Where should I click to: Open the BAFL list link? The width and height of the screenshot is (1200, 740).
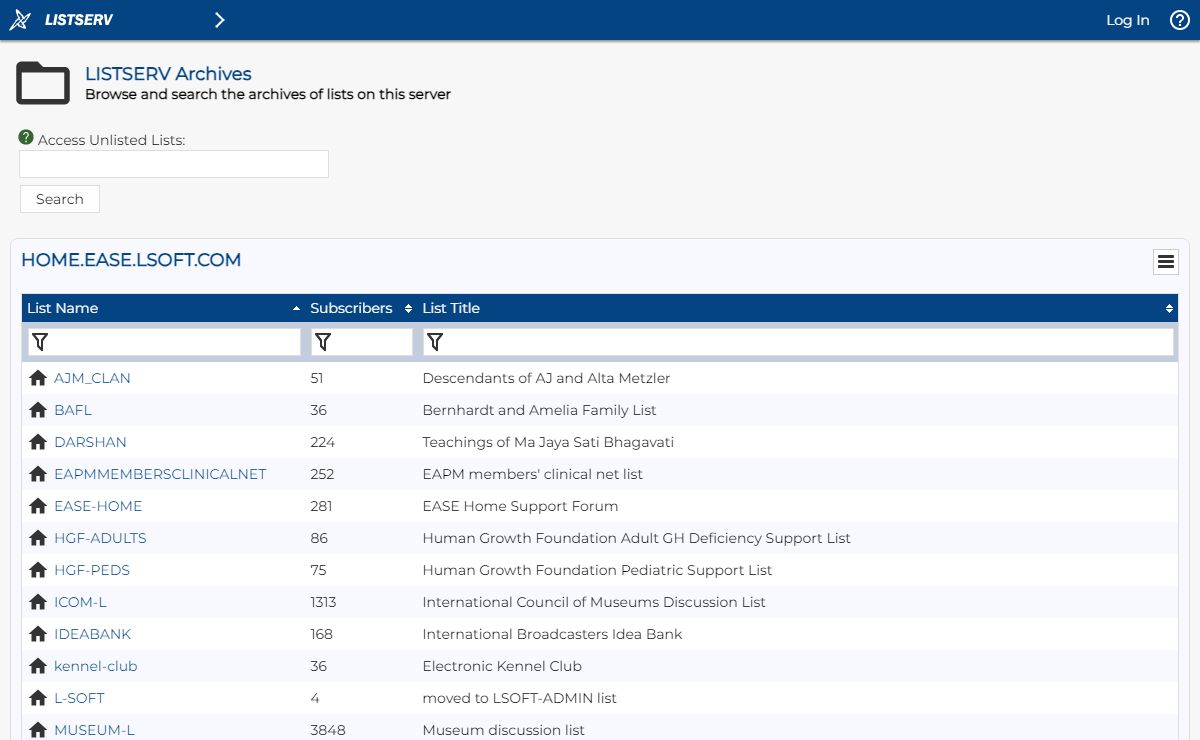(73, 410)
